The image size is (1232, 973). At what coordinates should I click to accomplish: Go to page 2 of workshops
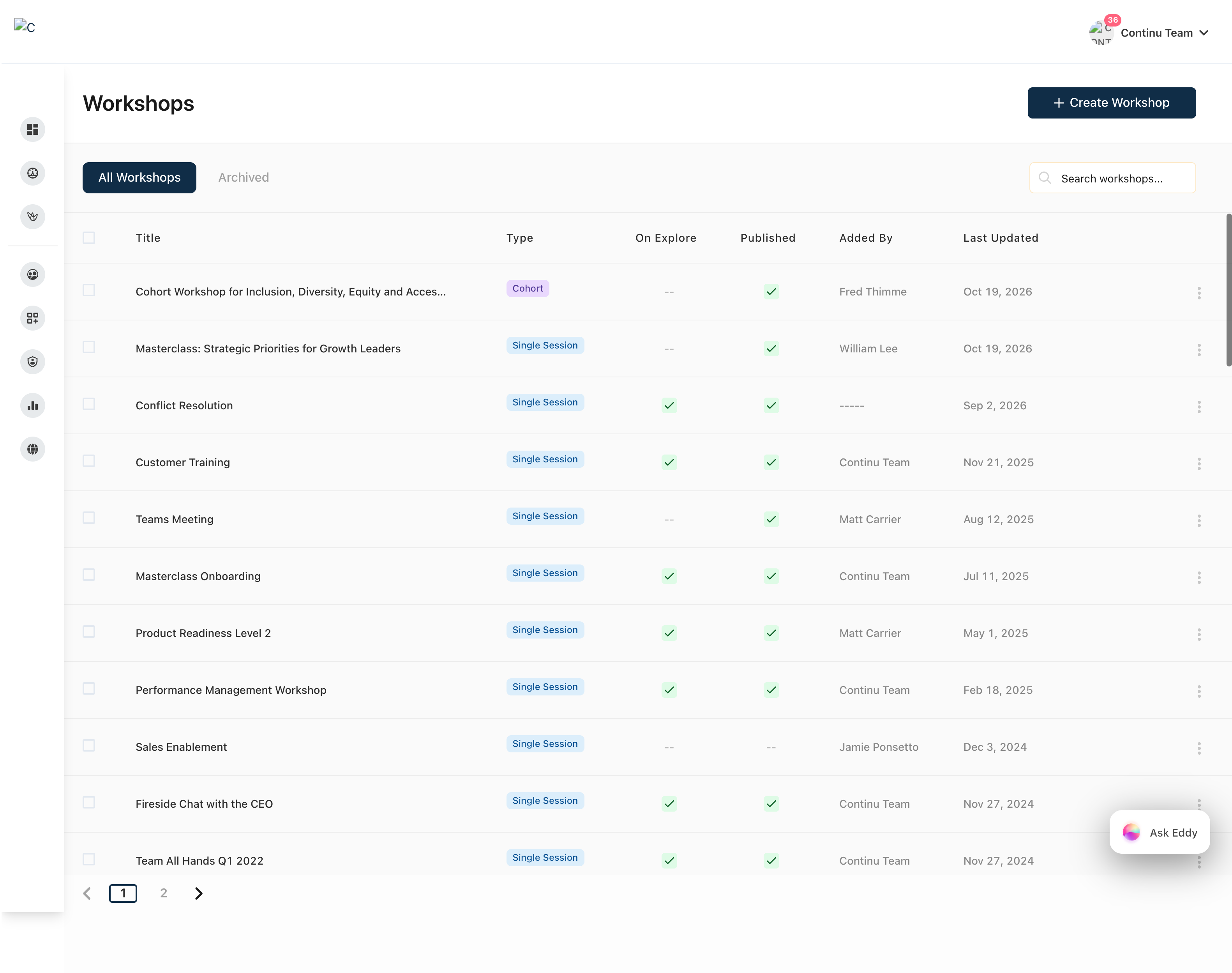point(163,893)
